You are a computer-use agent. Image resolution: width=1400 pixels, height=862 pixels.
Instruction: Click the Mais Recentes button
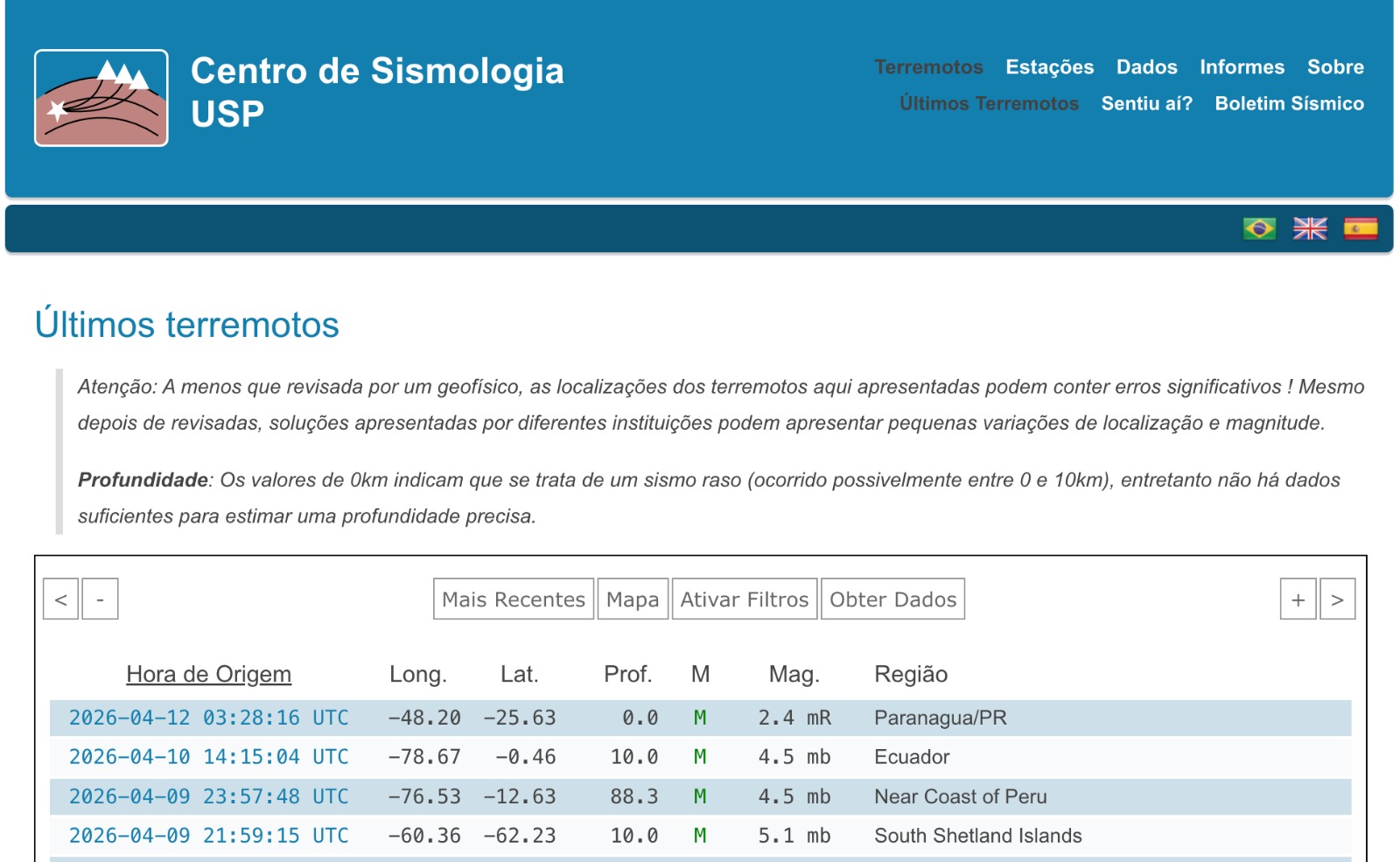pyautogui.click(x=514, y=599)
